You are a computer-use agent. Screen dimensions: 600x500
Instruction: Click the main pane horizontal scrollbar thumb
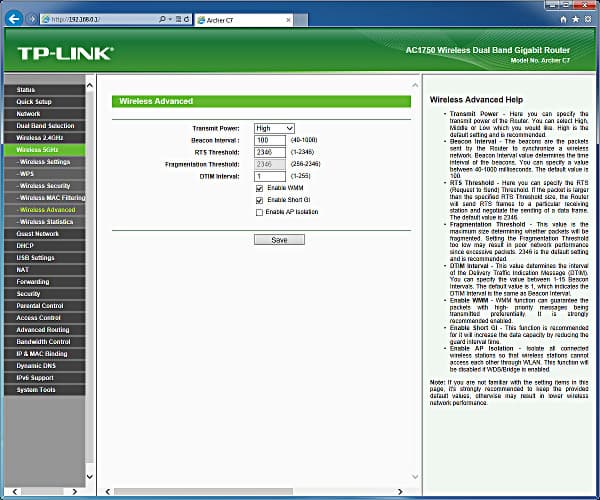[x=203, y=492]
